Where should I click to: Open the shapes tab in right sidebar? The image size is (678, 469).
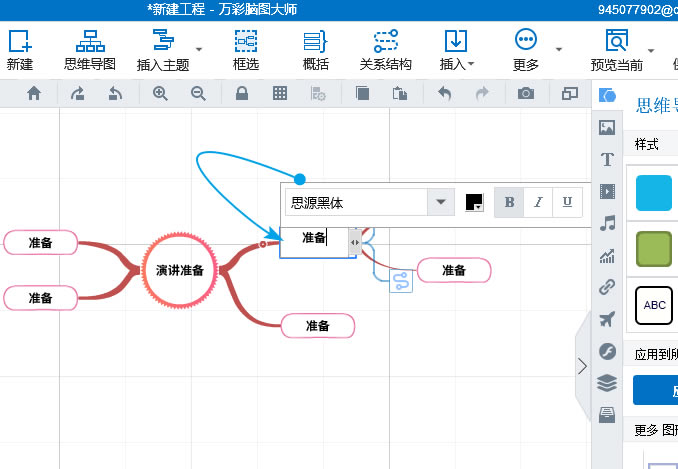click(607, 95)
